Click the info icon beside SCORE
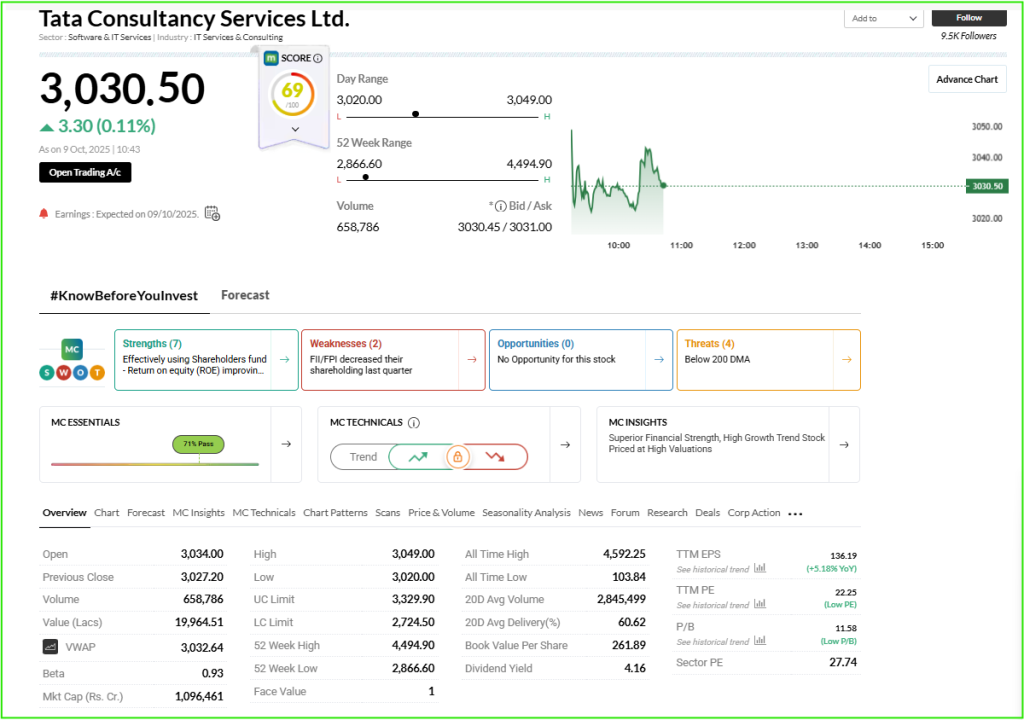This screenshot has width=1024, height=720. pyautogui.click(x=318, y=59)
